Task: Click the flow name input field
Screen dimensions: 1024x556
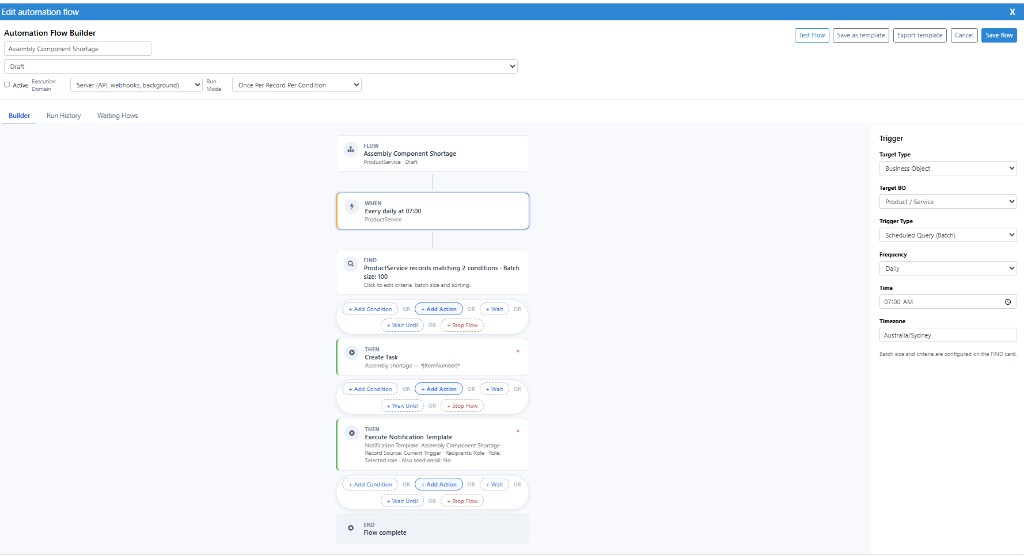Action: coord(78,49)
